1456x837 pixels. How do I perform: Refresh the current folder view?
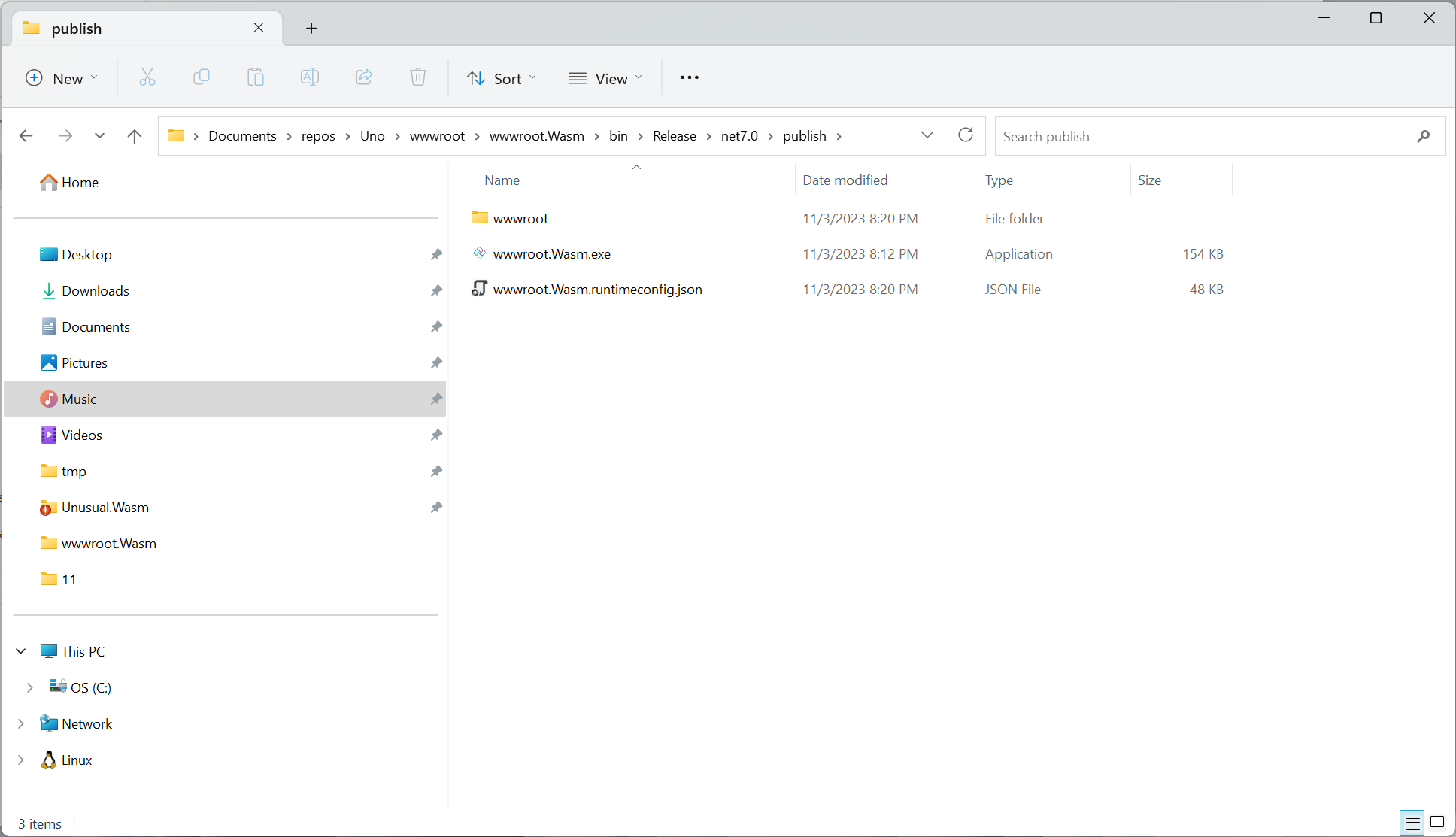966,135
